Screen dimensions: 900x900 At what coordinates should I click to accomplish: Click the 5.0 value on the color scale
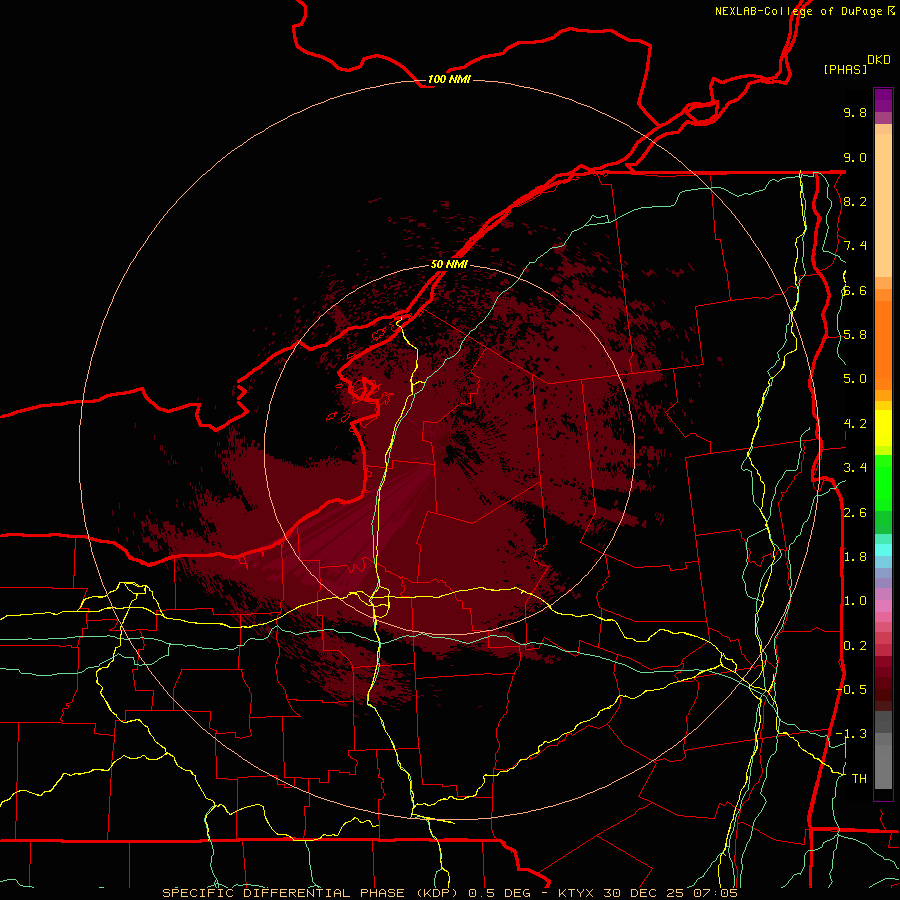pos(855,379)
